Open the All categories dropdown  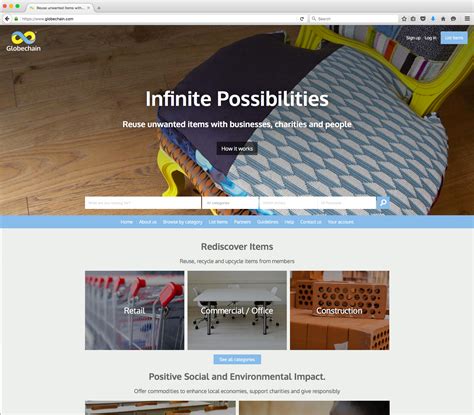(230, 203)
